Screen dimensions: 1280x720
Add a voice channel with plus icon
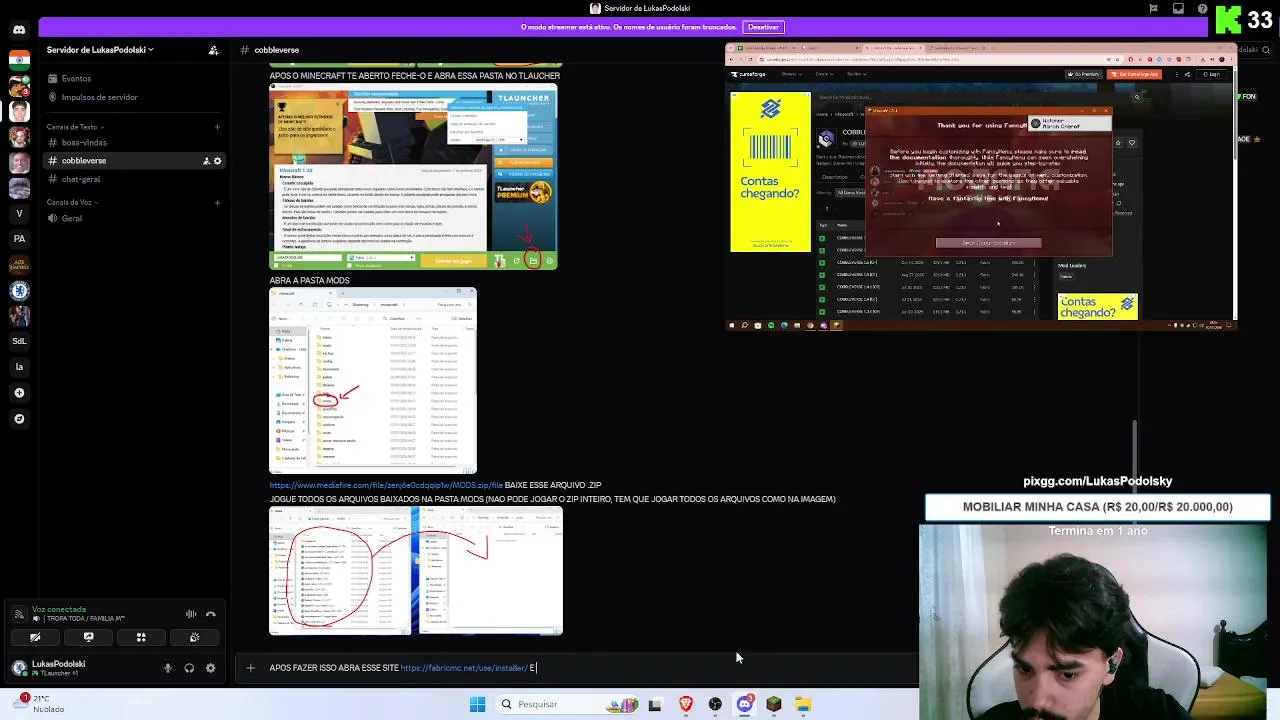217,203
